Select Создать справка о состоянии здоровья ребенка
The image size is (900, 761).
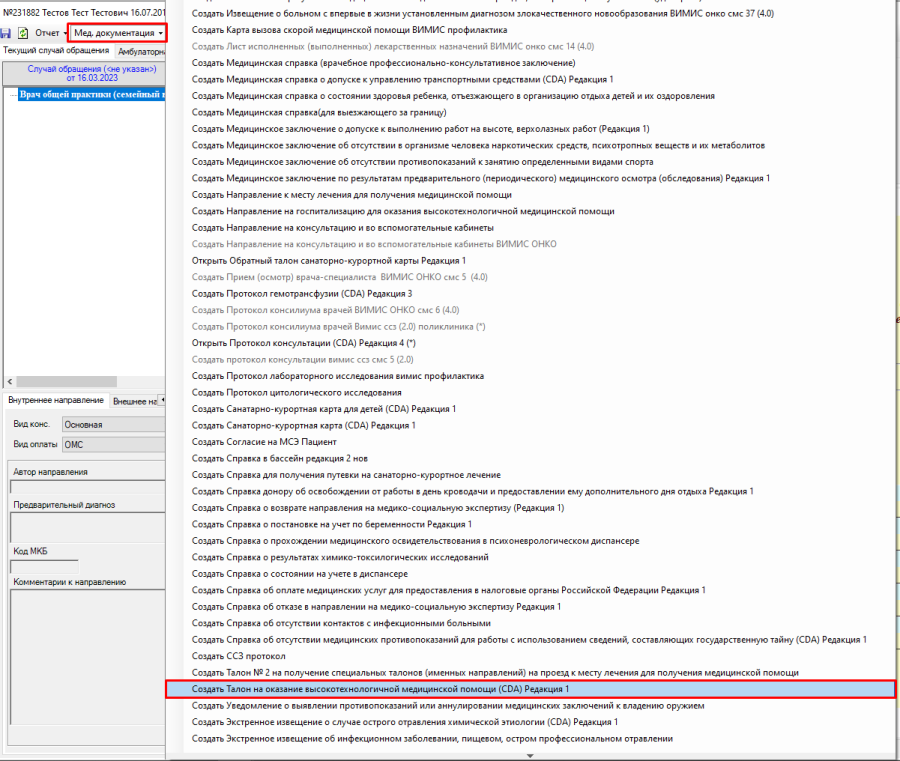pyautogui.click(x=453, y=96)
